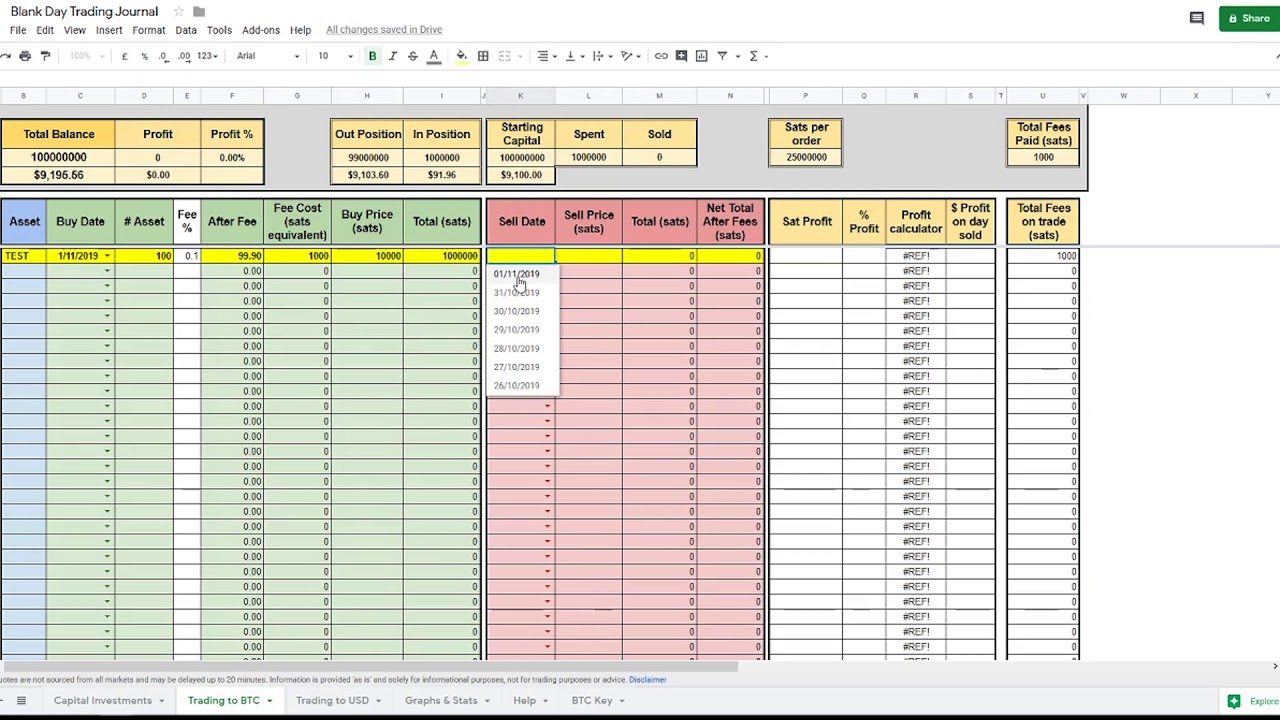Screen dimensions: 1280x720
Task: Open the Help menu in the menu bar
Action: [x=300, y=30]
